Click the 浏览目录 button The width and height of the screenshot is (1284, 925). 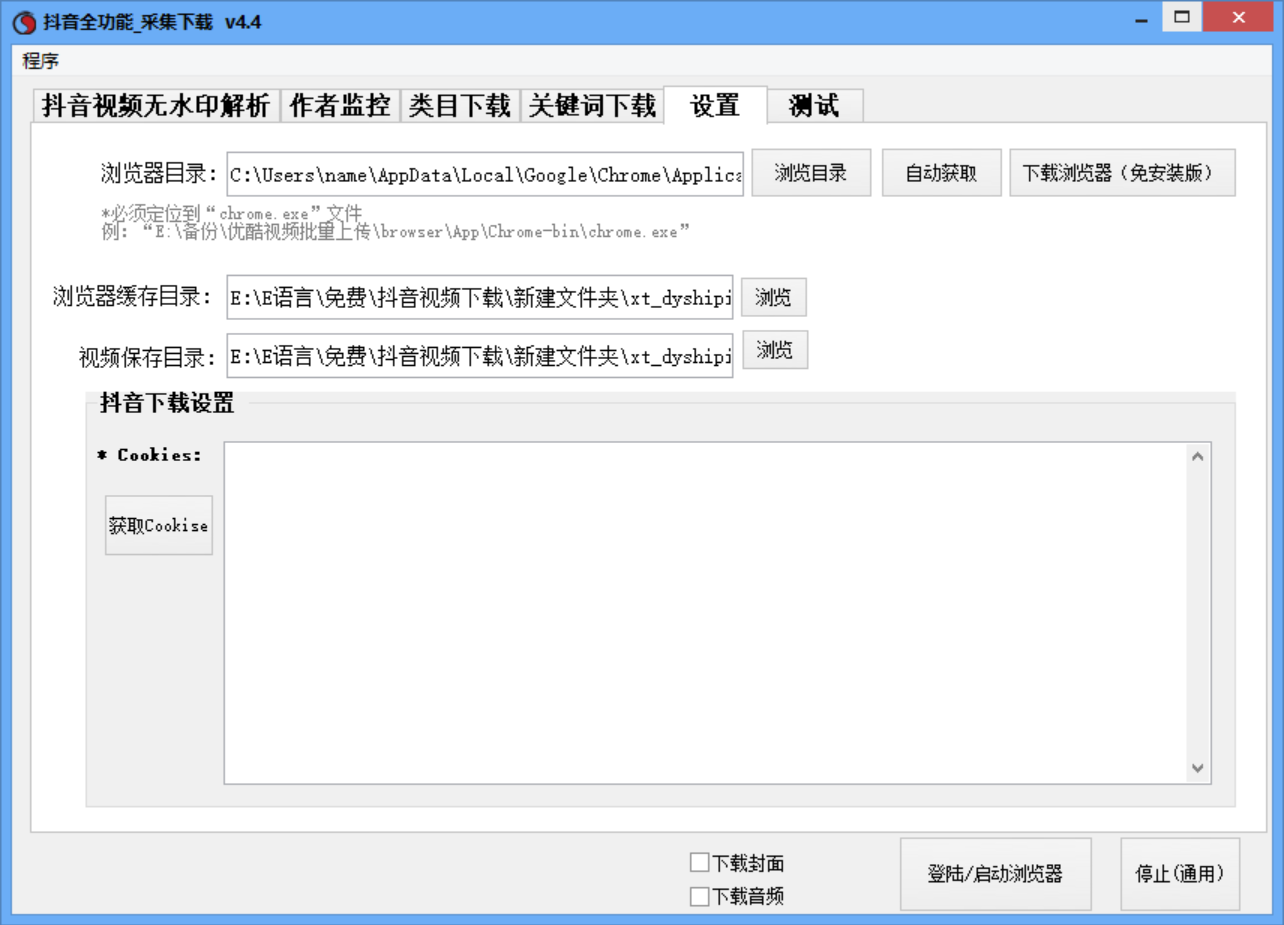(x=812, y=173)
